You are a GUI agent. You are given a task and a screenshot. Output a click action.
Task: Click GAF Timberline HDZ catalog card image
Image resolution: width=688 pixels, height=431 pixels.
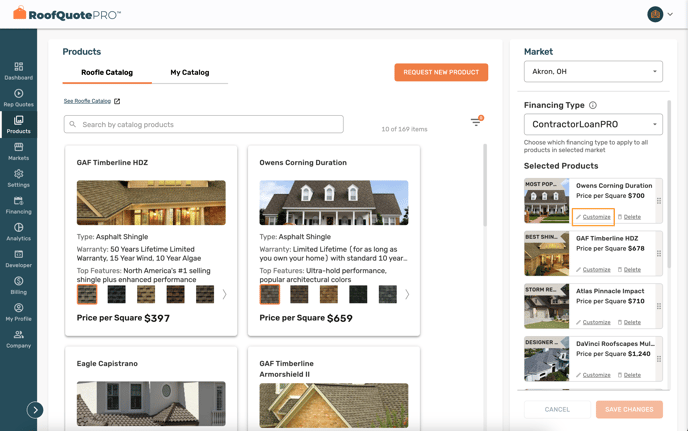click(151, 203)
